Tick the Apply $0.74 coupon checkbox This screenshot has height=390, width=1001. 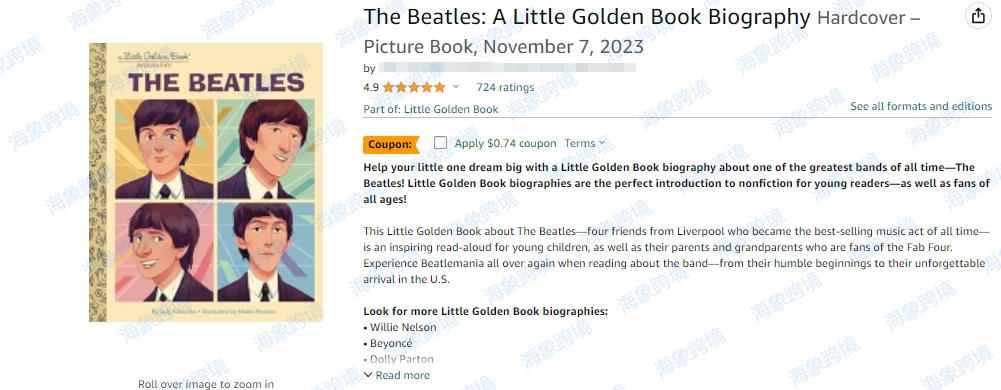tap(440, 143)
